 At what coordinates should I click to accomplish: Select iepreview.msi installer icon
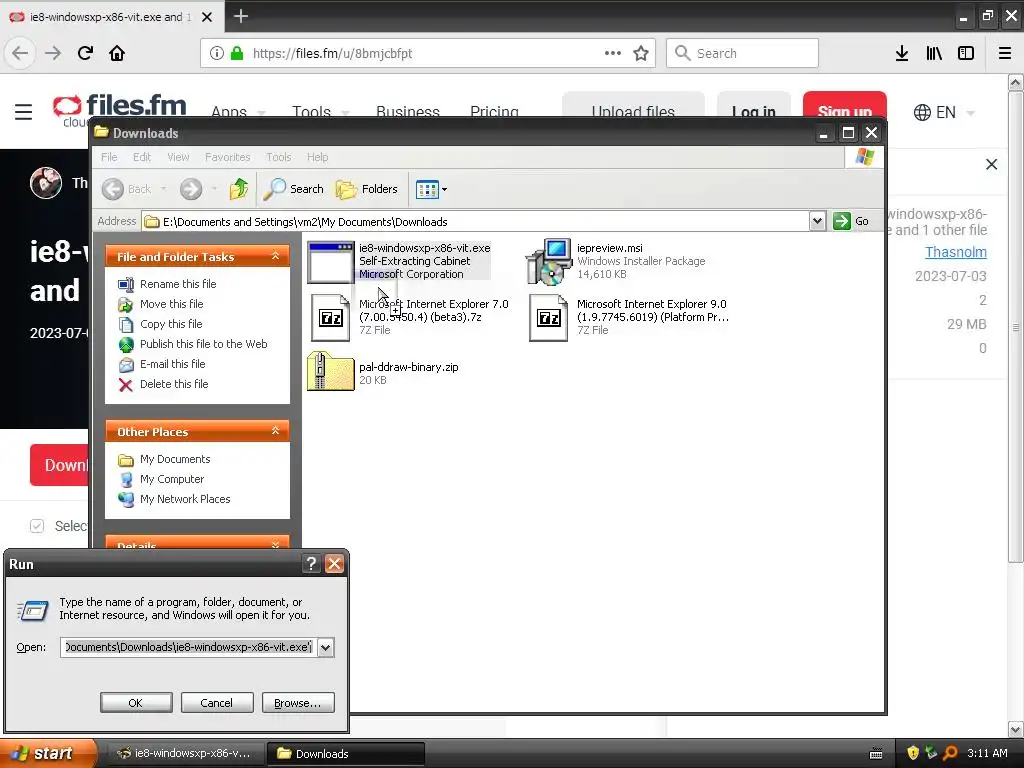point(549,262)
